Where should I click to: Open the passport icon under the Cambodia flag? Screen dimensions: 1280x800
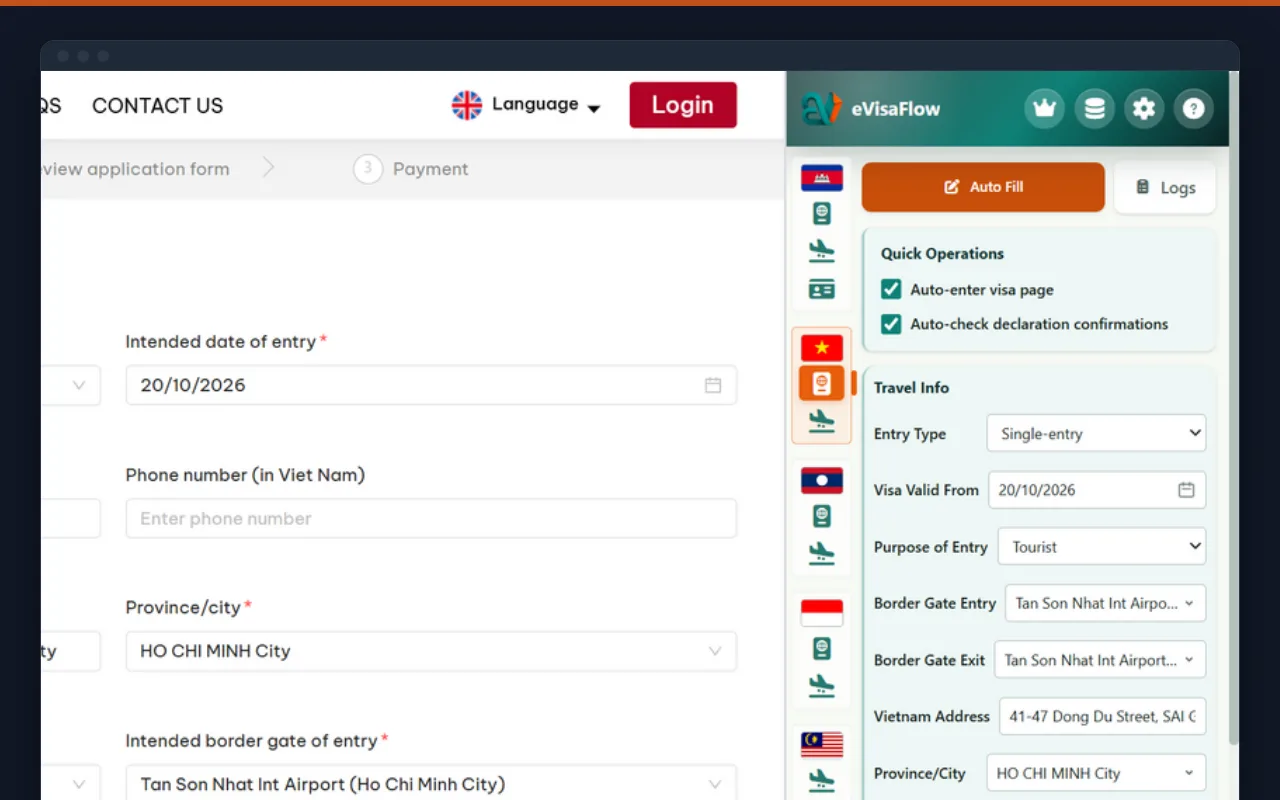[822, 213]
